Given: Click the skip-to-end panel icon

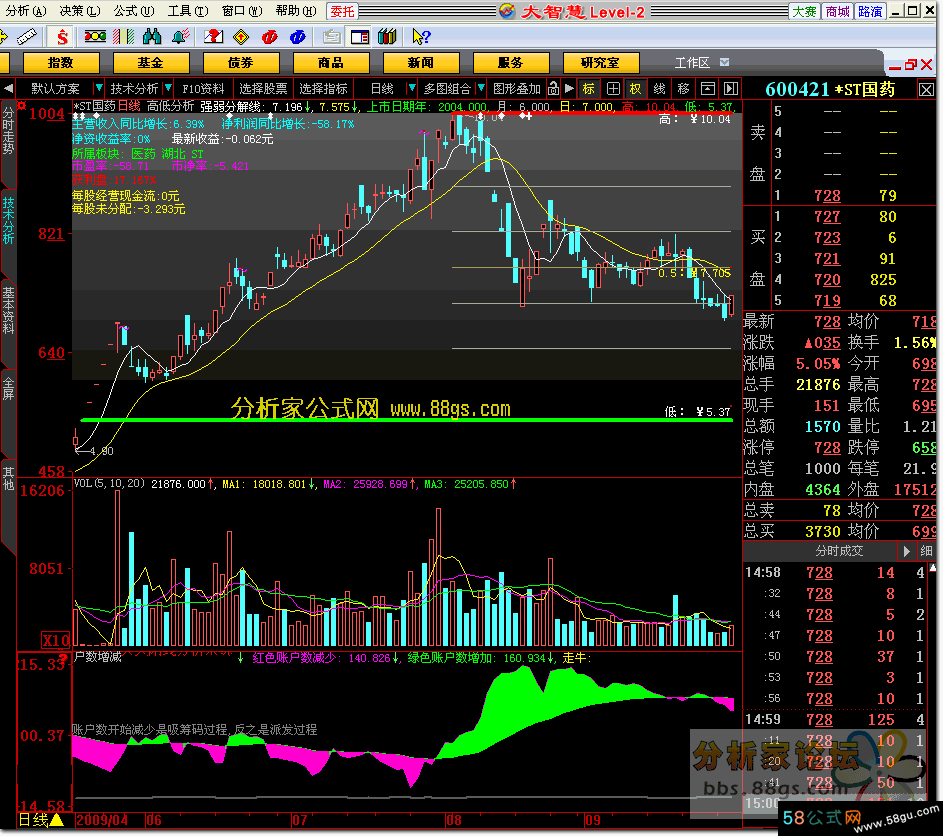Looking at the screenshot, I should click(x=731, y=89).
